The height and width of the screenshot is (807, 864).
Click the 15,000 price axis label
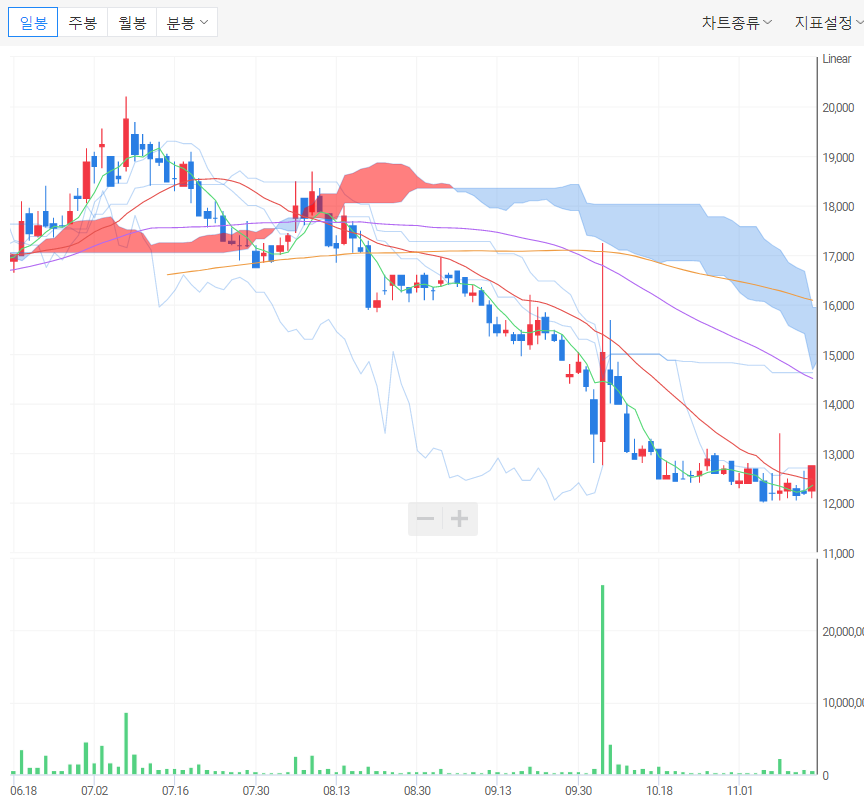coord(838,355)
